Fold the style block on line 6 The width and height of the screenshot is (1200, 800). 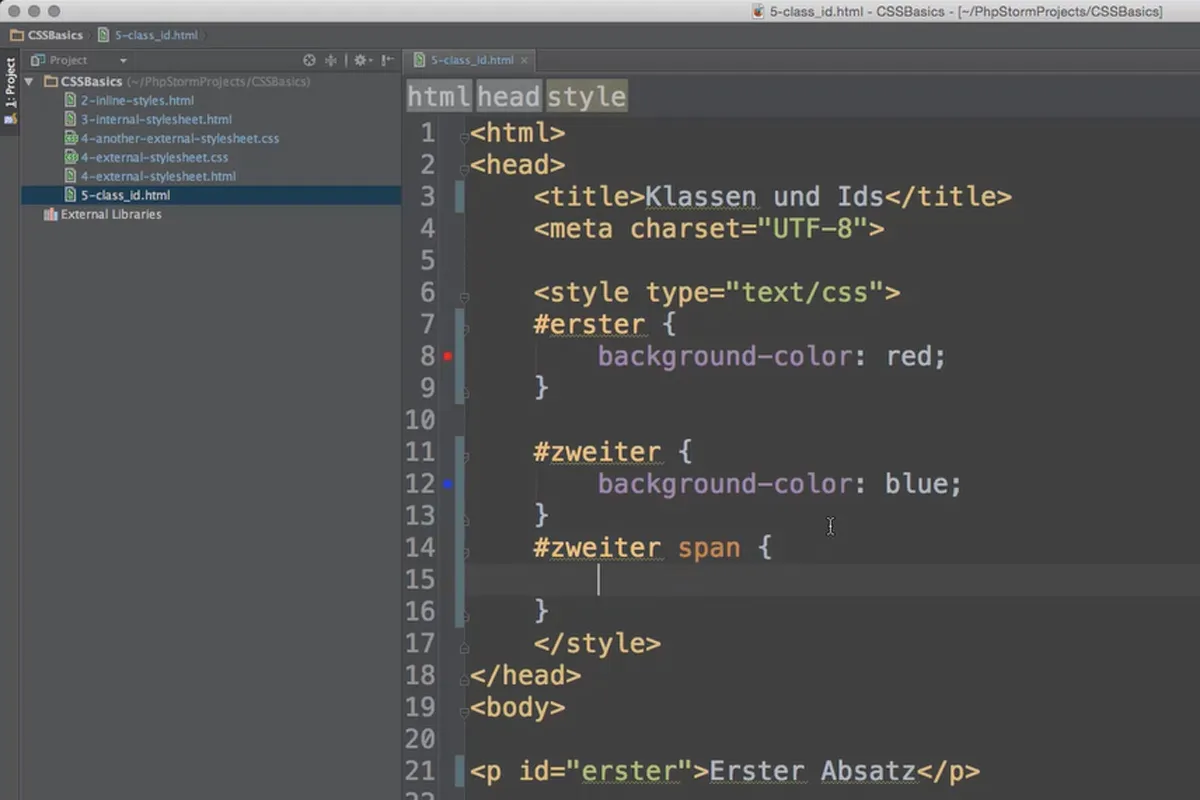click(464, 297)
